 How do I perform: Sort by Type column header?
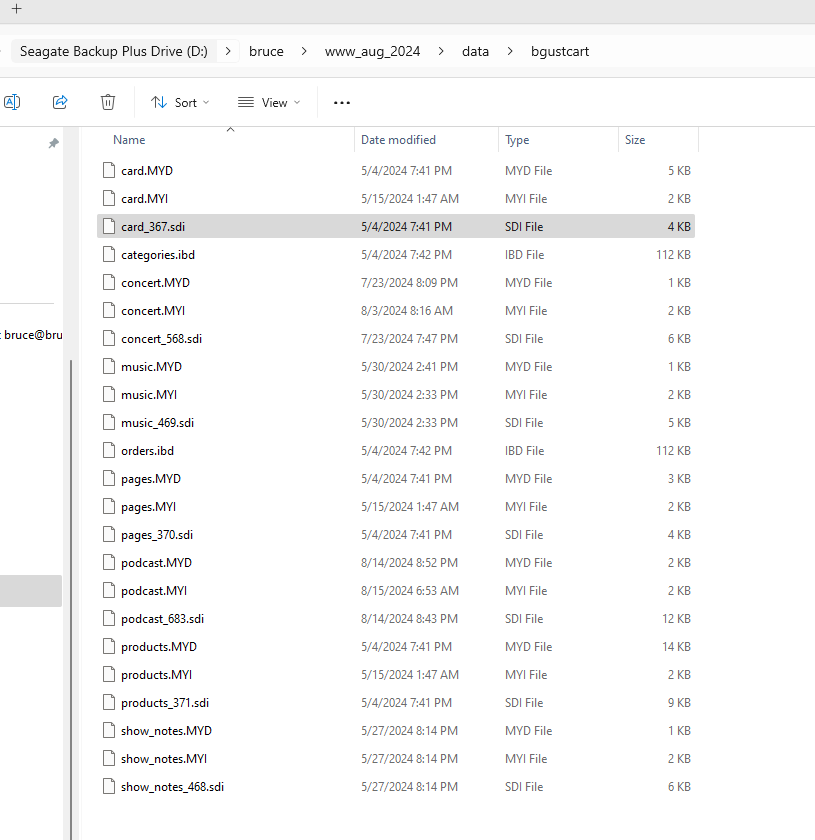click(x=517, y=140)
